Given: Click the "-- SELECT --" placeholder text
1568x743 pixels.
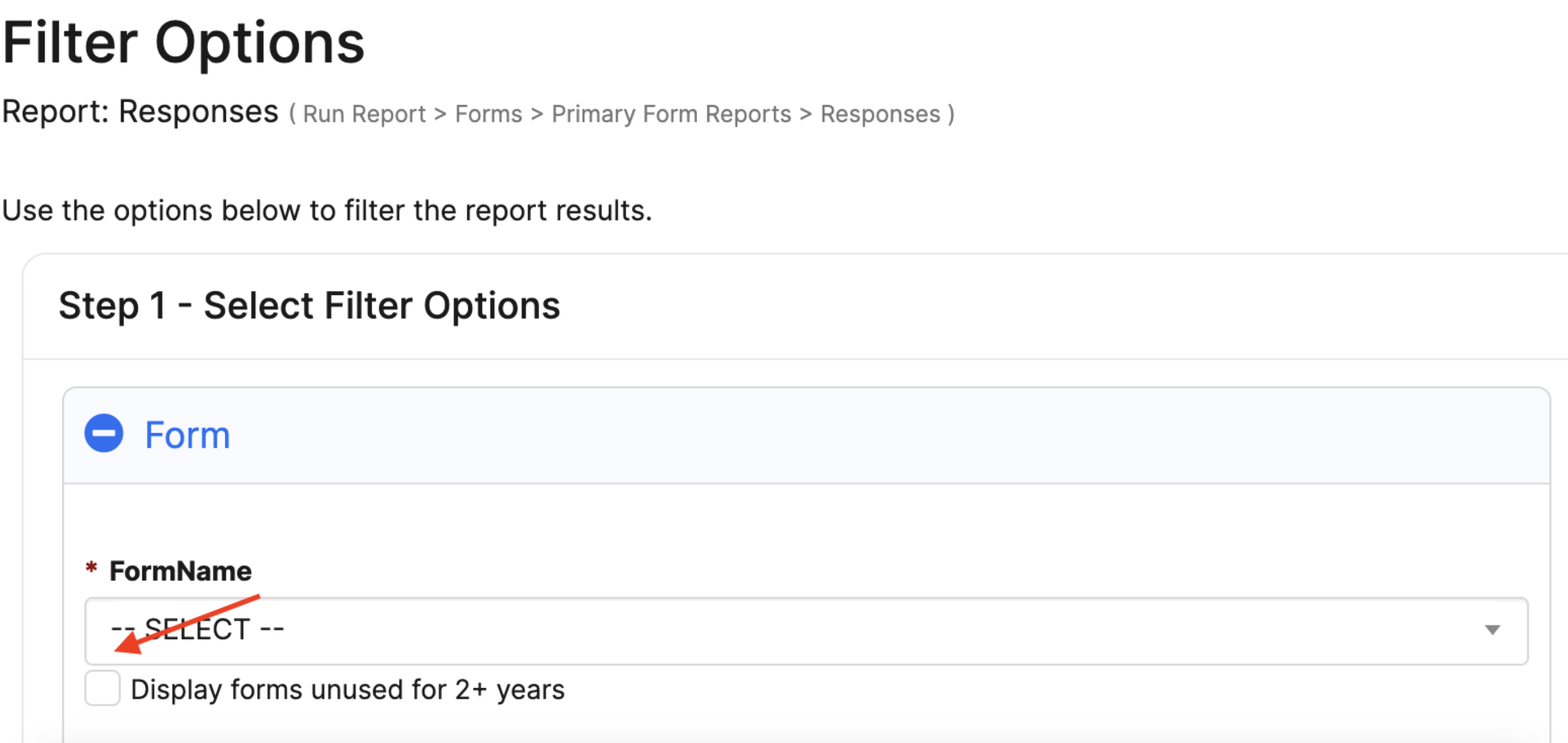Looking at the screenshot, I should coord(197,629).
